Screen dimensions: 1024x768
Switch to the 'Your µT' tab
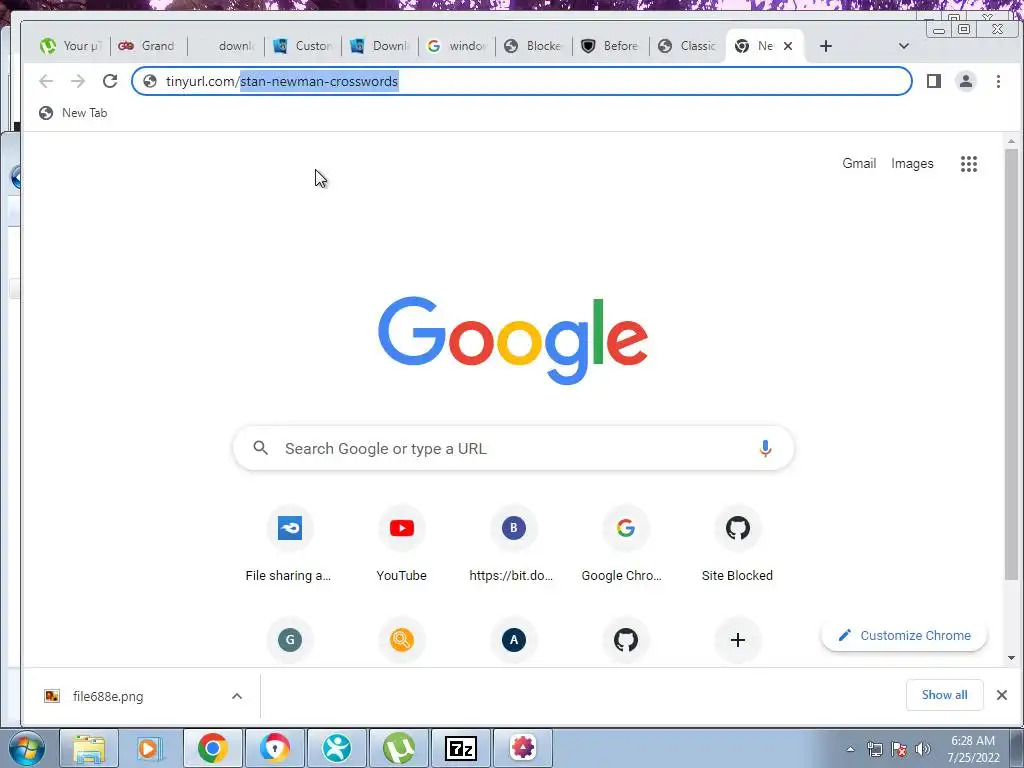[x=72, y=46]
